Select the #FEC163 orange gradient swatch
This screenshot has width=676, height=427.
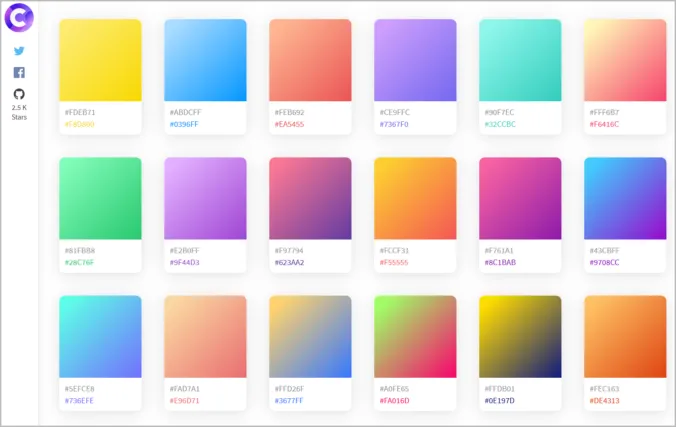[625, 336]
